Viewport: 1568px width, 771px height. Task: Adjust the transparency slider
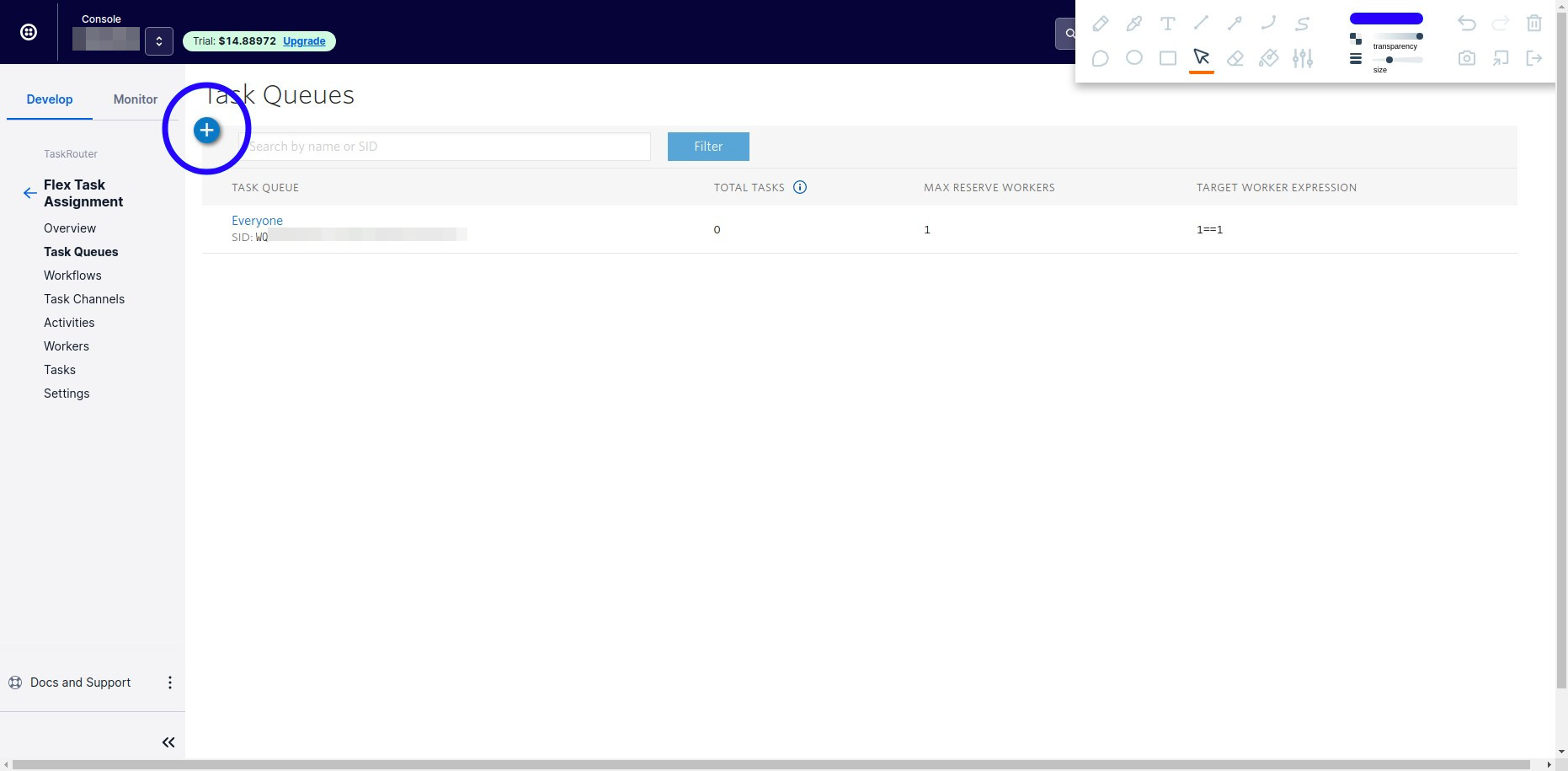click(x=1398, y=36)
